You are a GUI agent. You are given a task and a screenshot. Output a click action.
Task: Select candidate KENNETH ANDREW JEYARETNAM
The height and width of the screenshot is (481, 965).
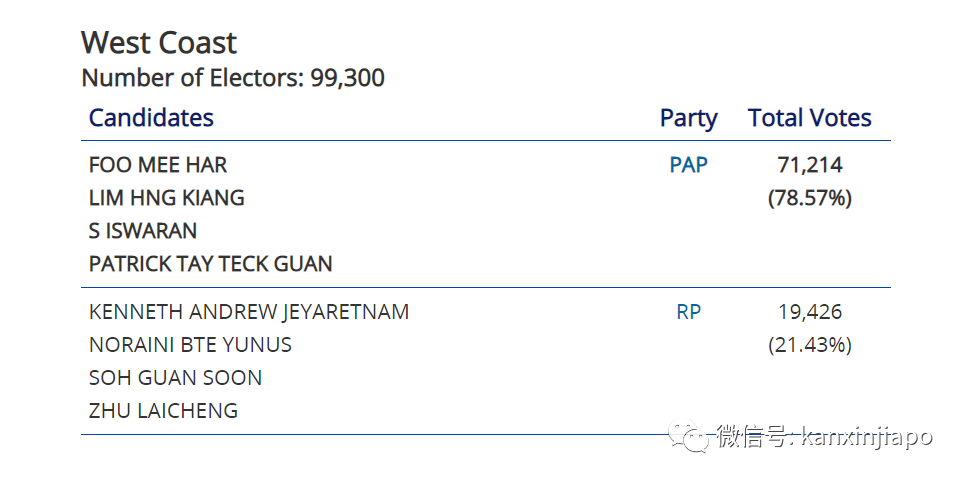[x=249, y=312]
